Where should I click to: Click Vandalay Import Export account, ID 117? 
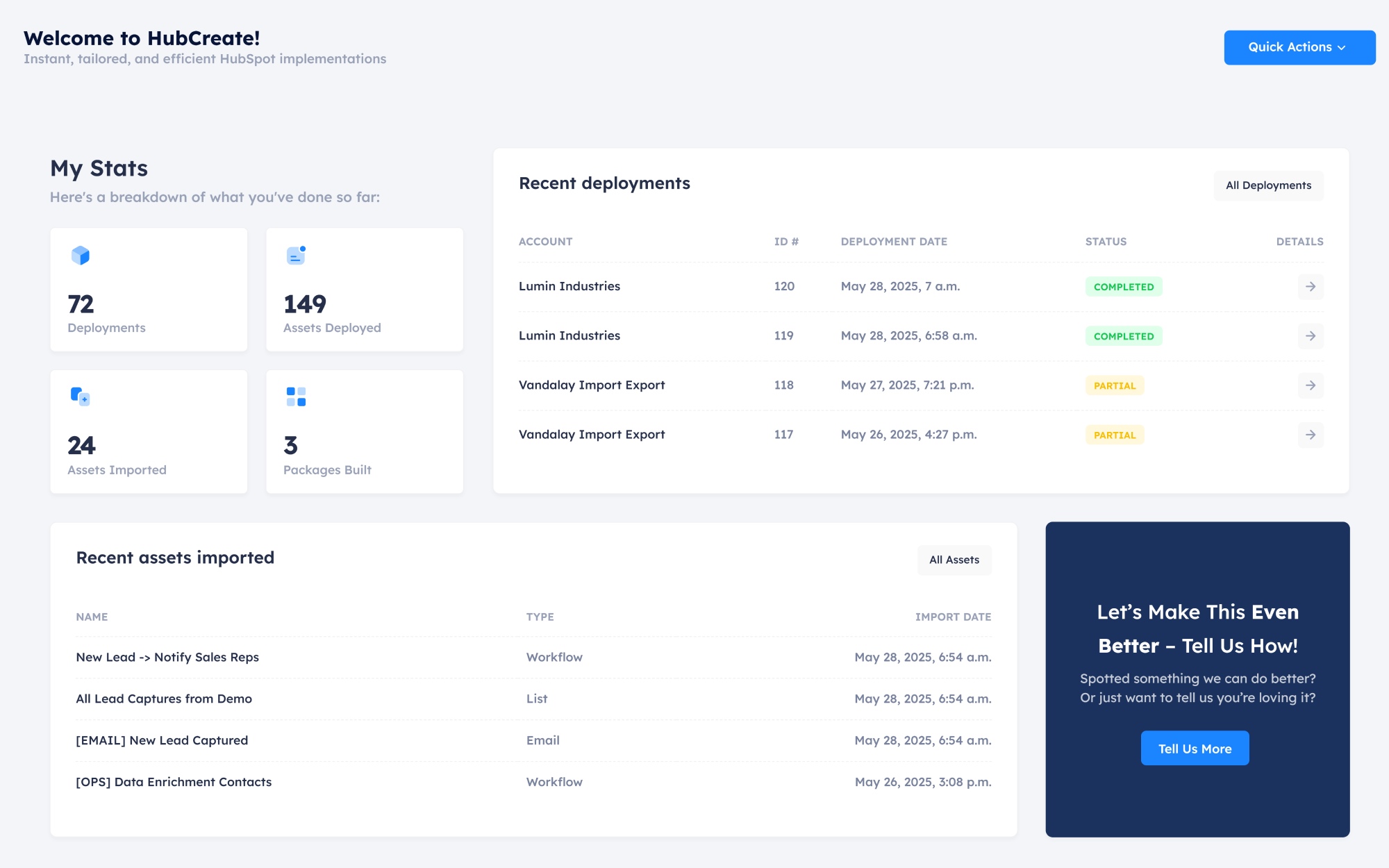click(x=592, y=435)
